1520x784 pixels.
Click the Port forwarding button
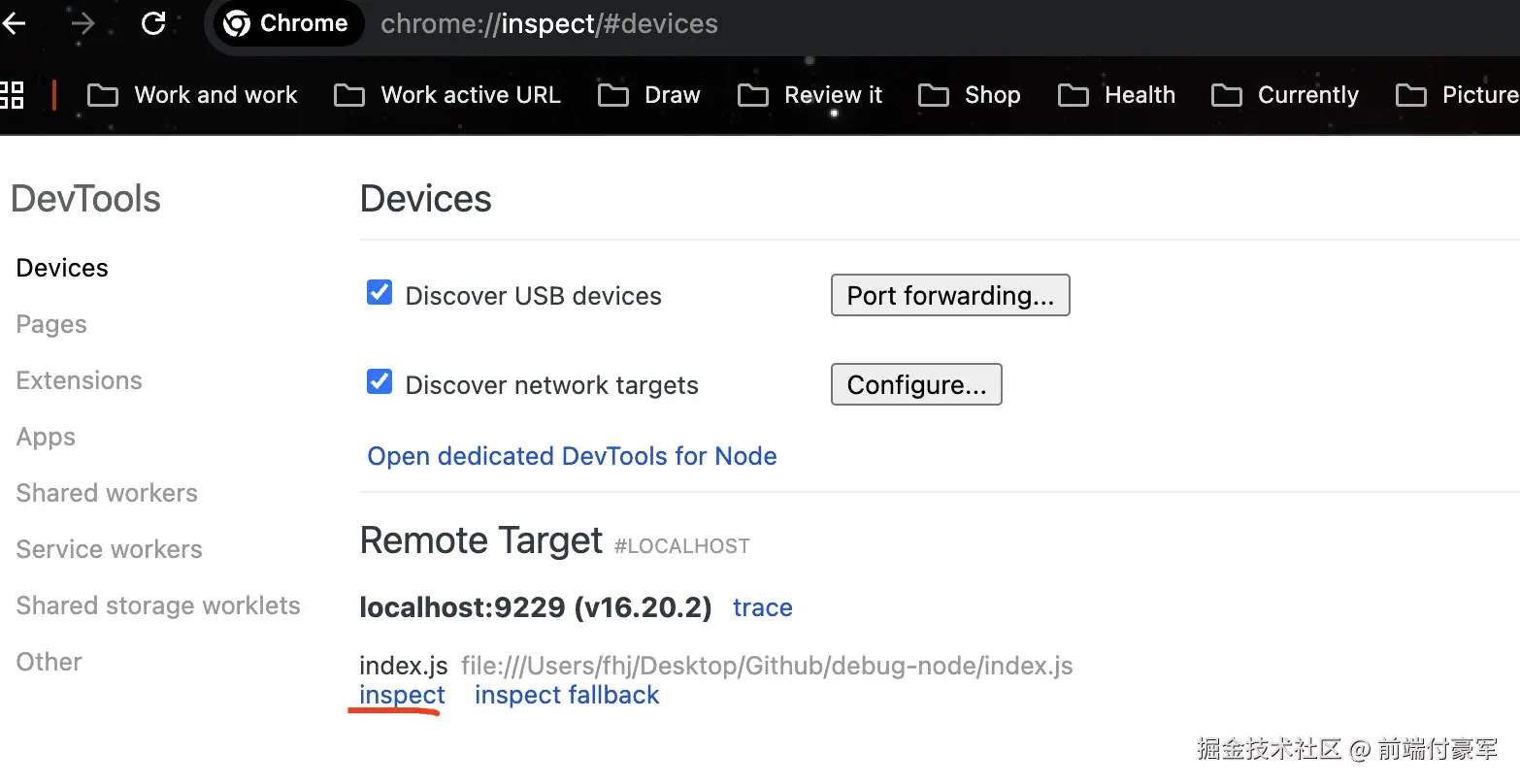(x=950, y=296)
